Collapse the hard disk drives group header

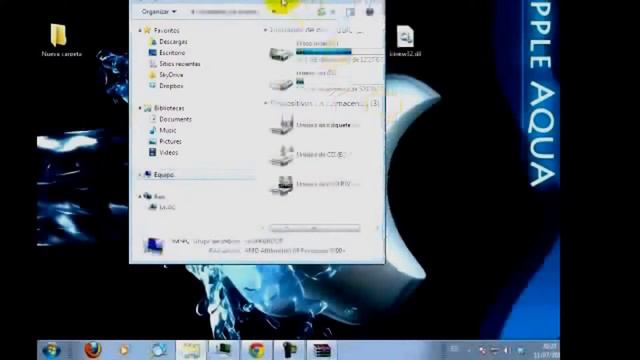(266, 30)
